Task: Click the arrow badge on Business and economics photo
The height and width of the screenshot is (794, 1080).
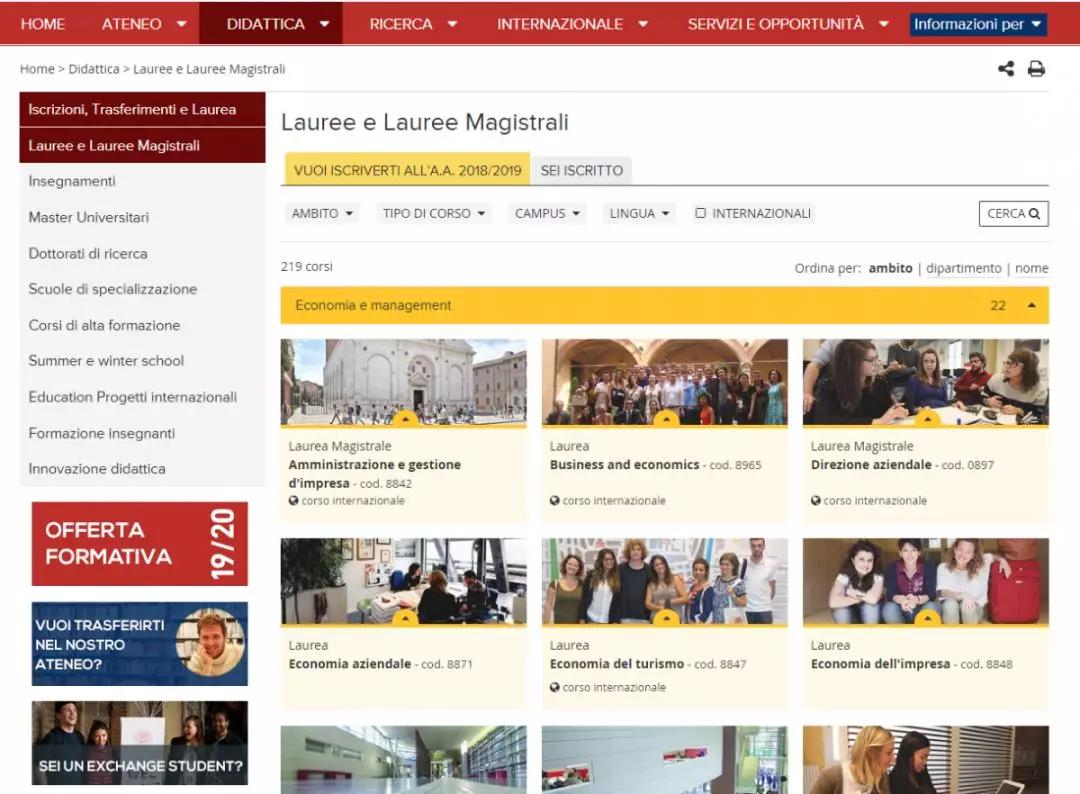Action: tap(665, 418)
